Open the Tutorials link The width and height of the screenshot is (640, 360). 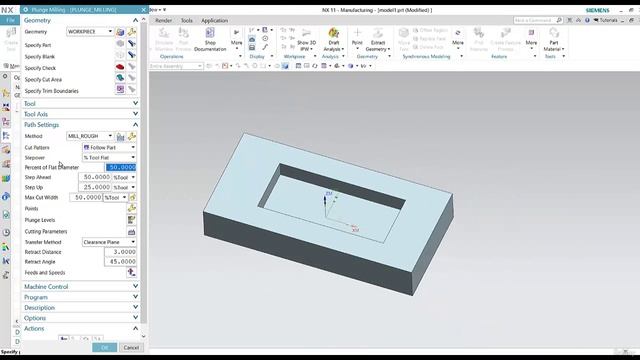pos(606,20)
